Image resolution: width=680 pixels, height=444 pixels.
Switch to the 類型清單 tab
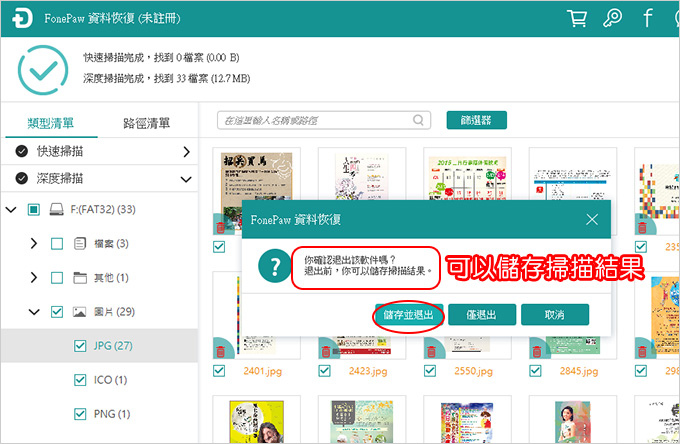[51, 123]
